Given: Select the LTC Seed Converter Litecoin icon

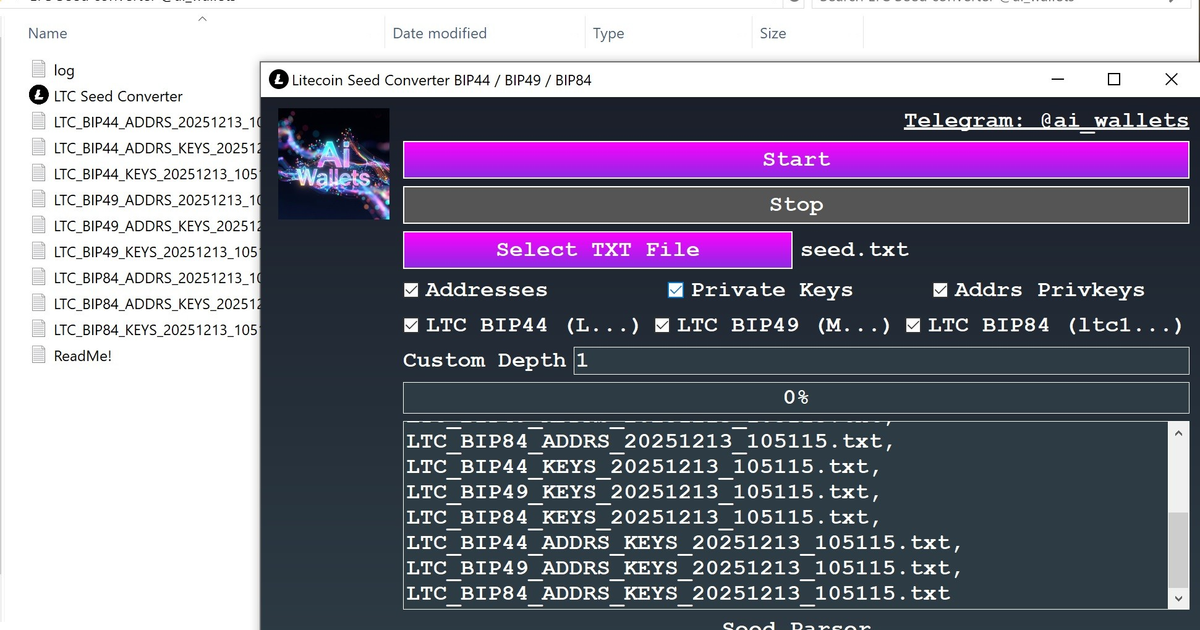Looking at the screenshot, I should pos(39,96).
